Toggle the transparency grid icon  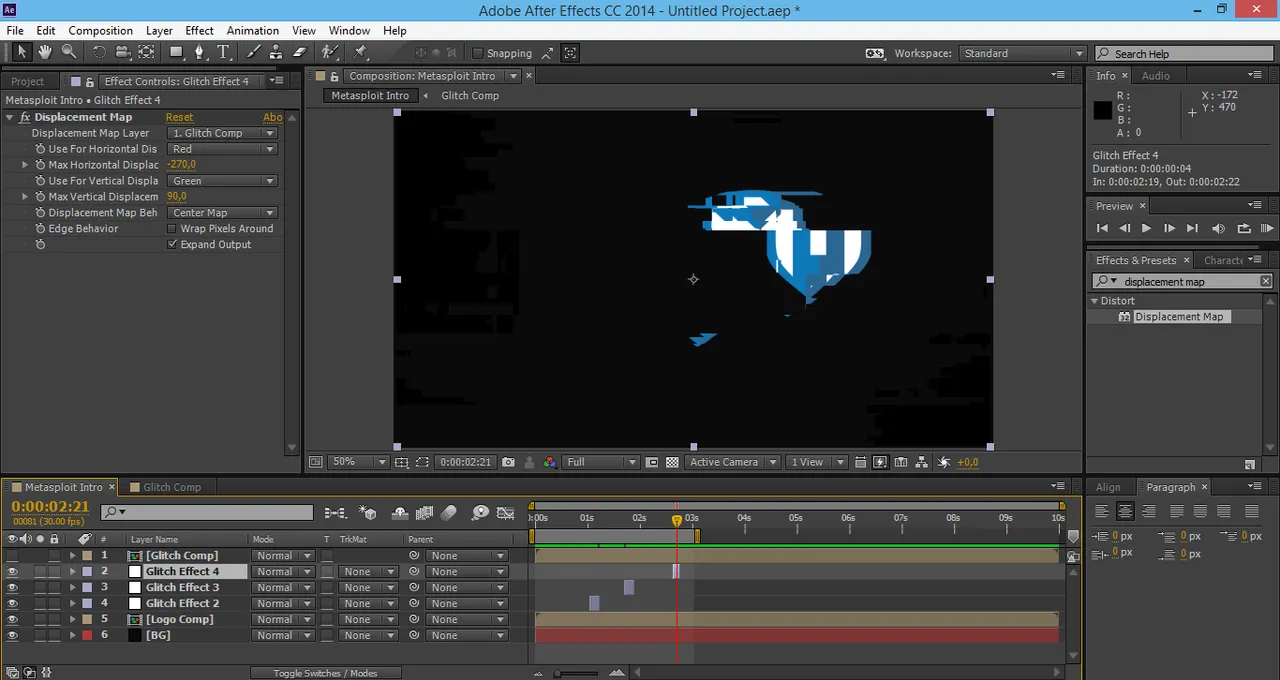point(672,462)
